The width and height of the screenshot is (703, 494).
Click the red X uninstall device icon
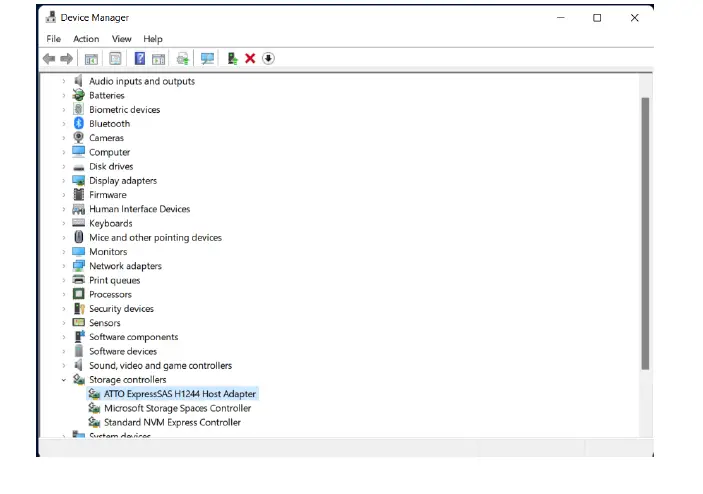250,59
